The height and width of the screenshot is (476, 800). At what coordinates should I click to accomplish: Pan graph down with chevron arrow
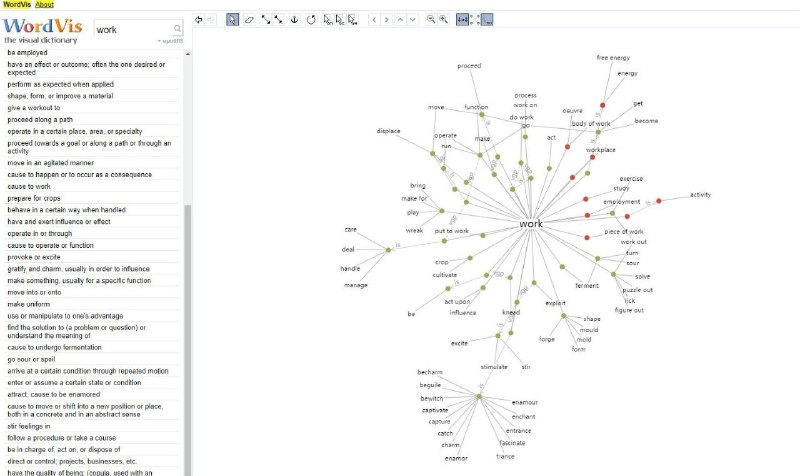tap(414, 18)
